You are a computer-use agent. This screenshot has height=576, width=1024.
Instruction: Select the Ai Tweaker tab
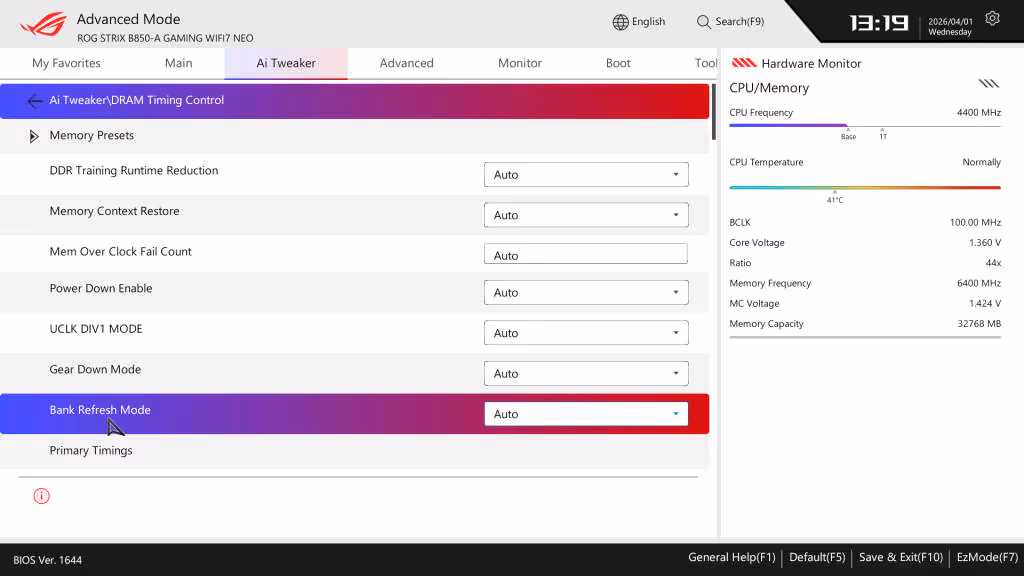[286, 63]
